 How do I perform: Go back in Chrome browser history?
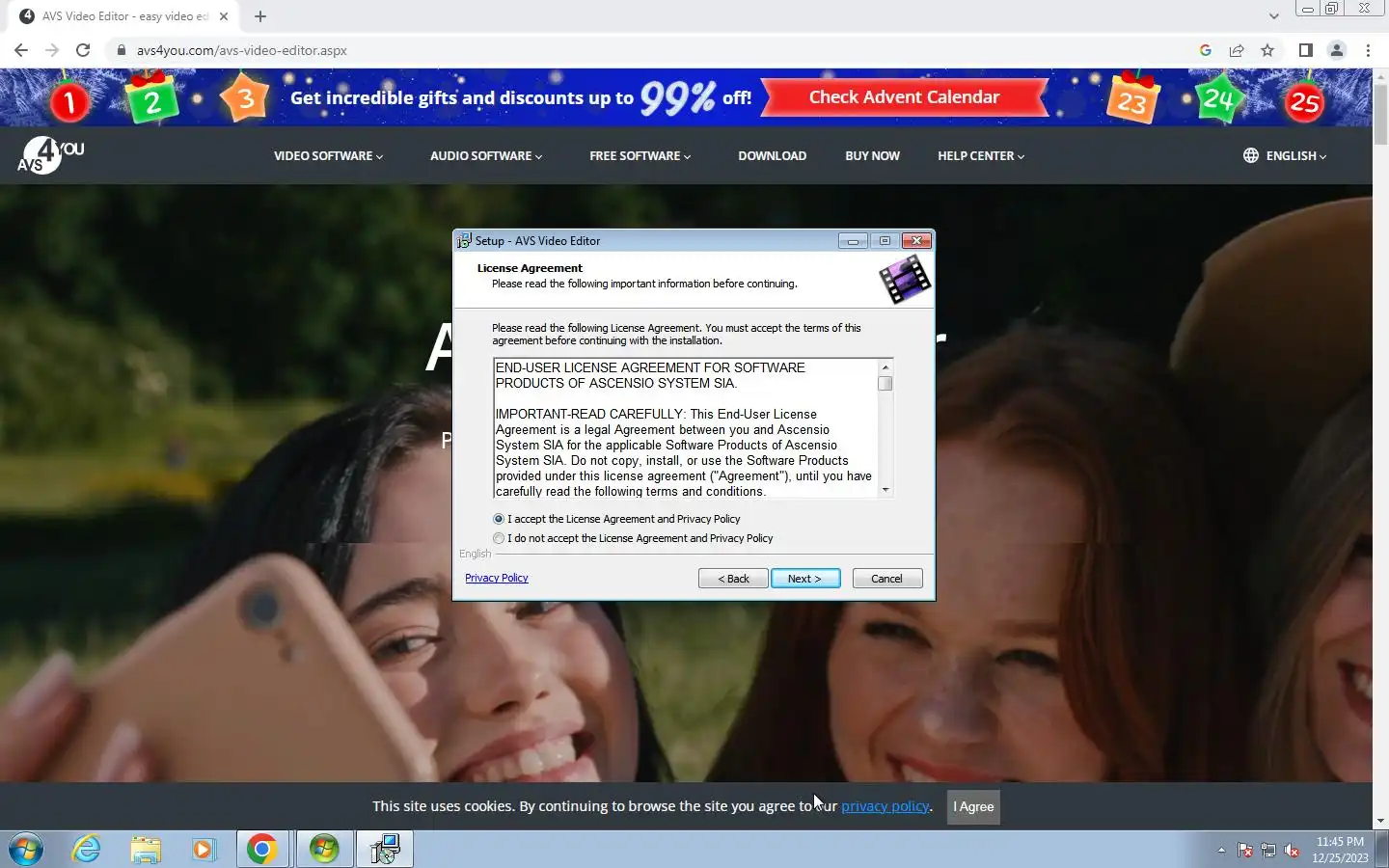(21, 50)
